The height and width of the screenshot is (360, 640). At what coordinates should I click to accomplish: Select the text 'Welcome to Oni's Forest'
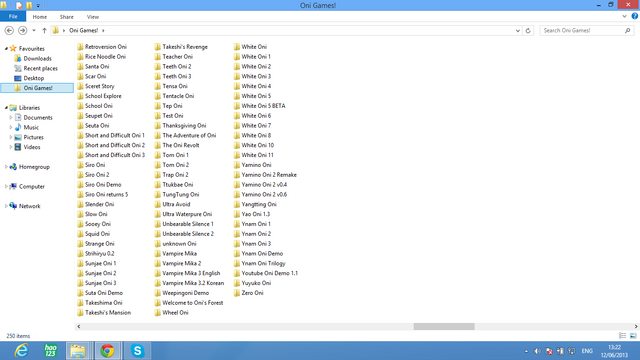coord(193,303)
